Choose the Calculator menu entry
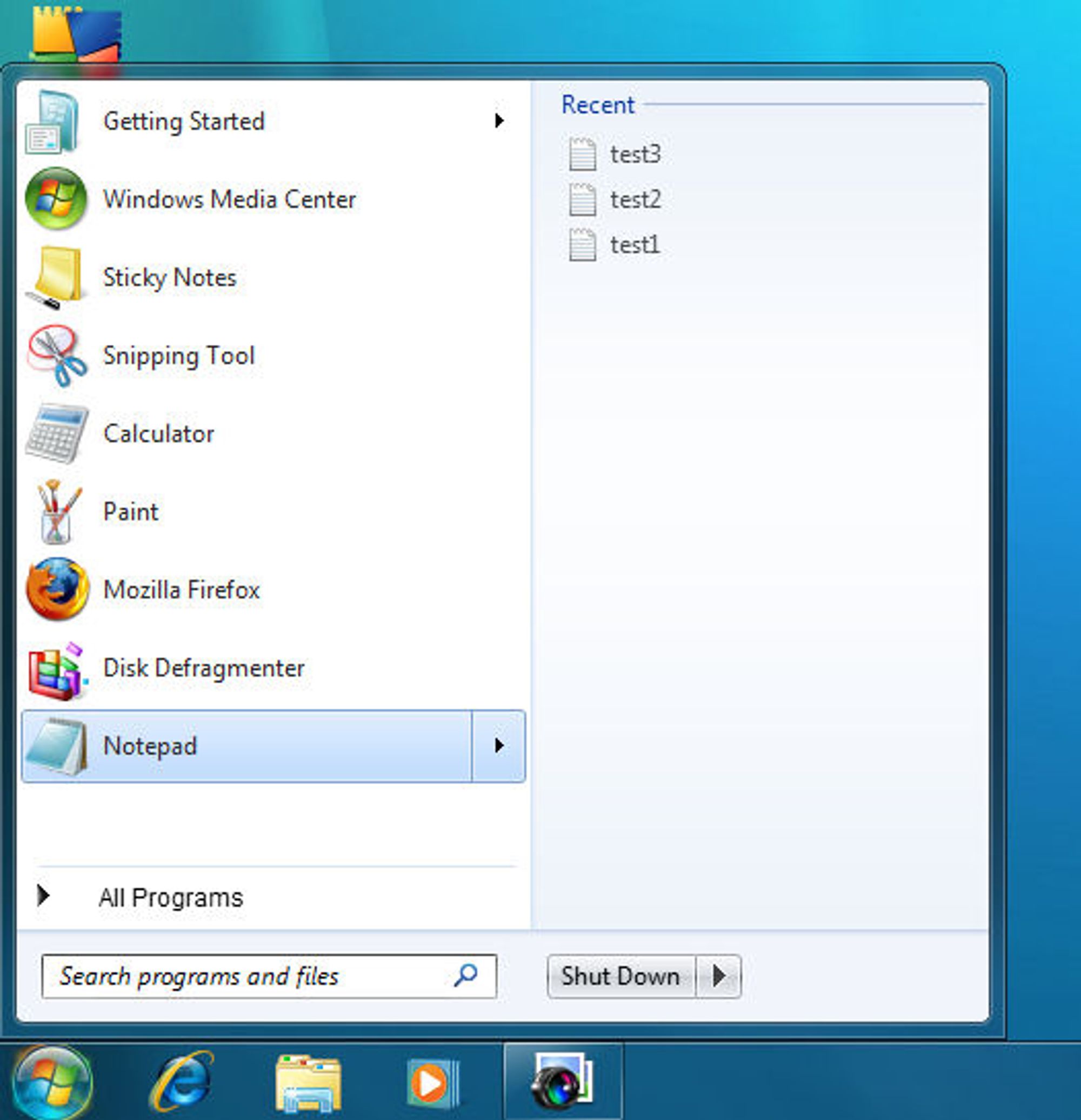 tap(273, 434)
